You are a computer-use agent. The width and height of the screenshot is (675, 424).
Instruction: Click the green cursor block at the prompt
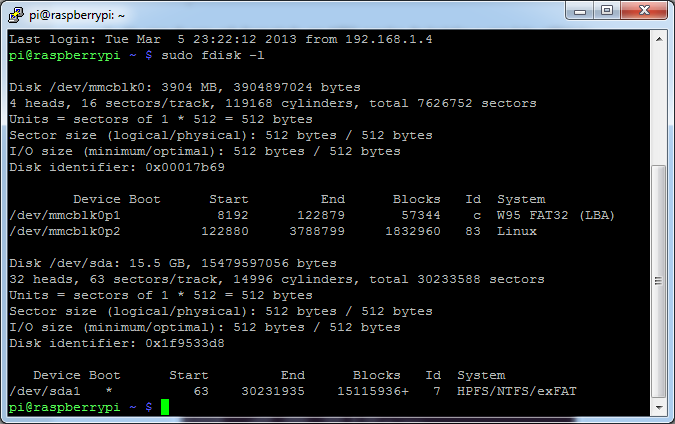[x=166, y=407]
